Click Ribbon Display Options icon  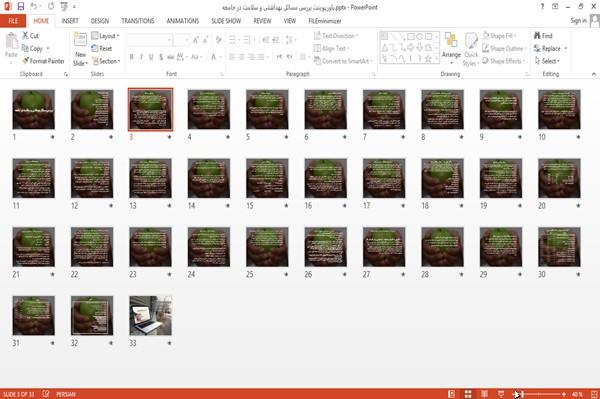pyautogui.click(x=555, y=7)
